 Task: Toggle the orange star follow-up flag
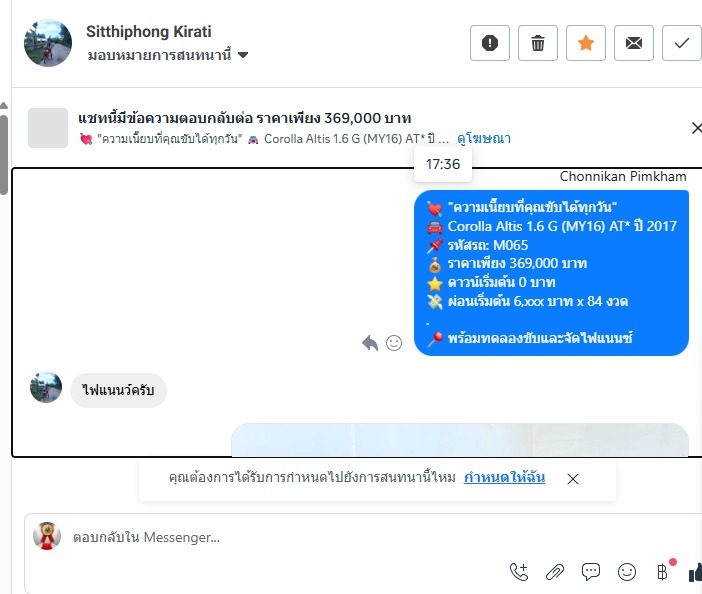pos(586,43)
